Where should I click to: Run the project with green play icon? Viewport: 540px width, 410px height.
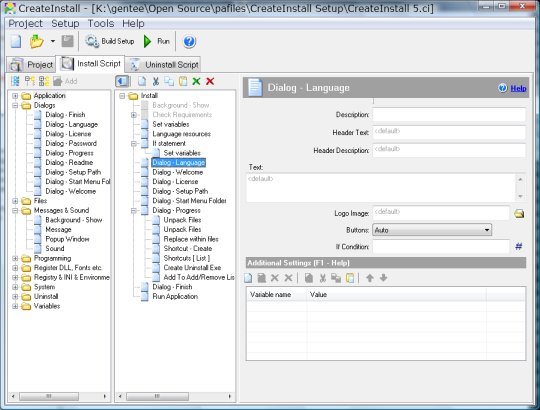coord(147,41)
